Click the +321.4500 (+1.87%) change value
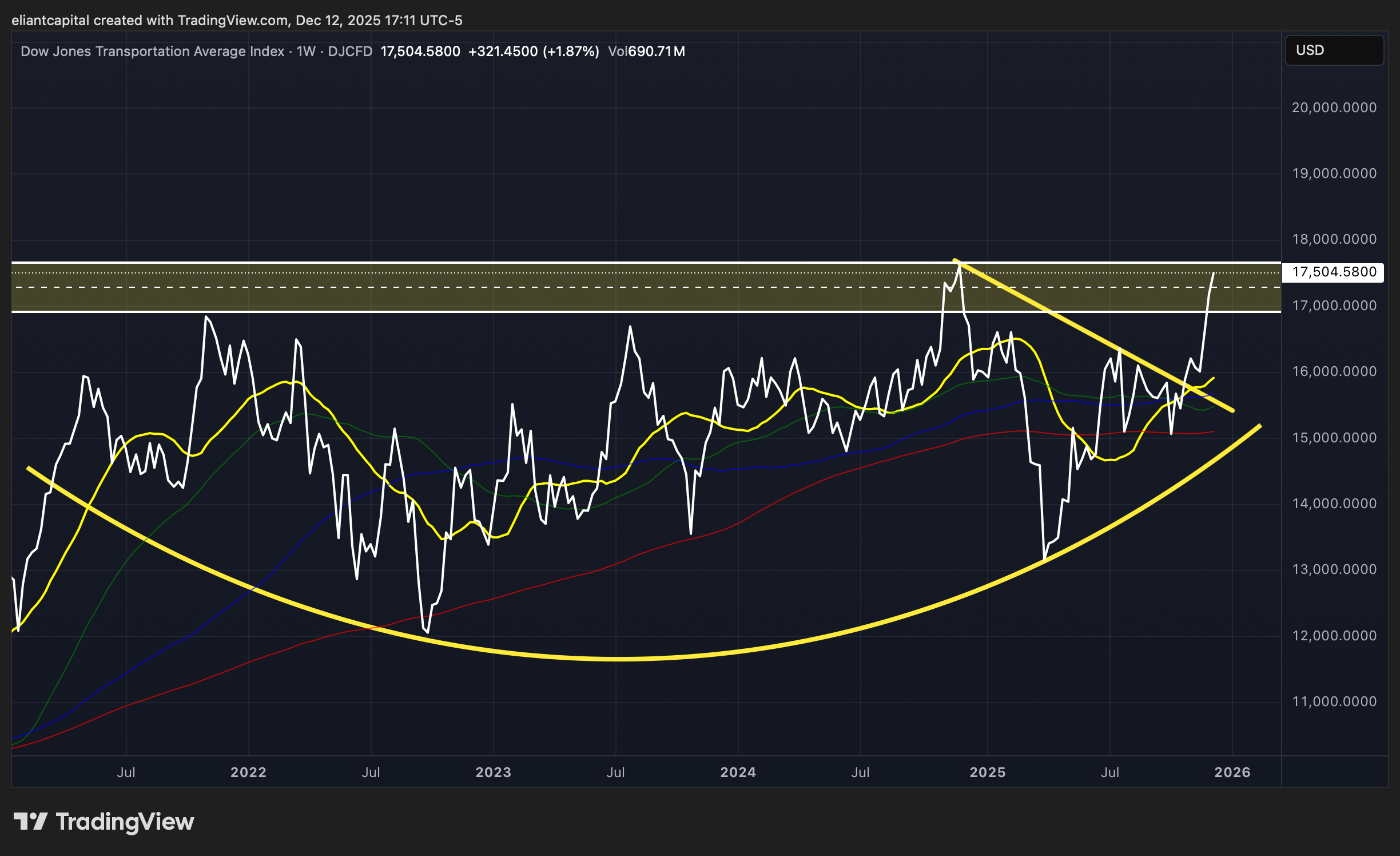 [533, 51]
